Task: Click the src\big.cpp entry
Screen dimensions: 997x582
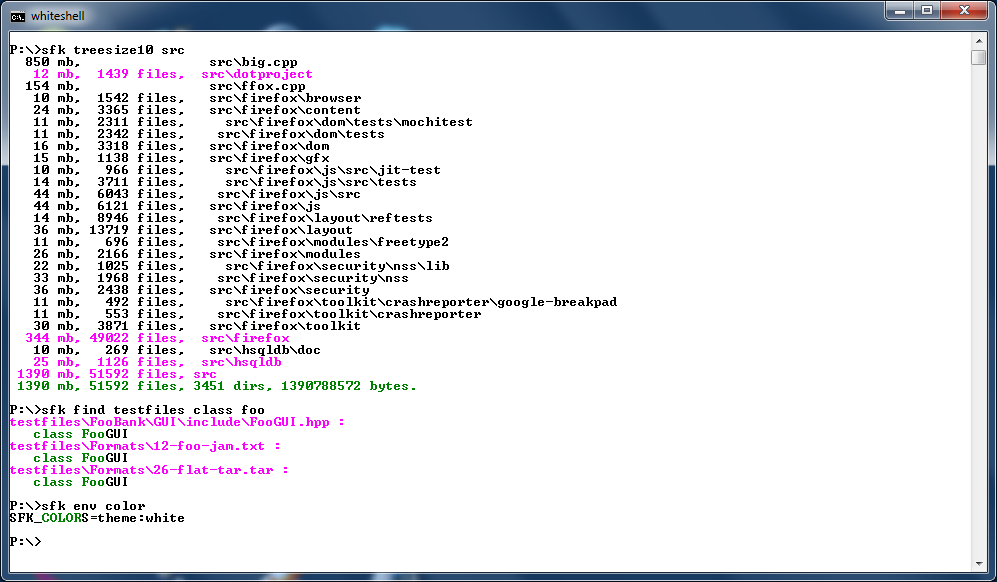Action: pyautogui.click(x=253, y=62)
